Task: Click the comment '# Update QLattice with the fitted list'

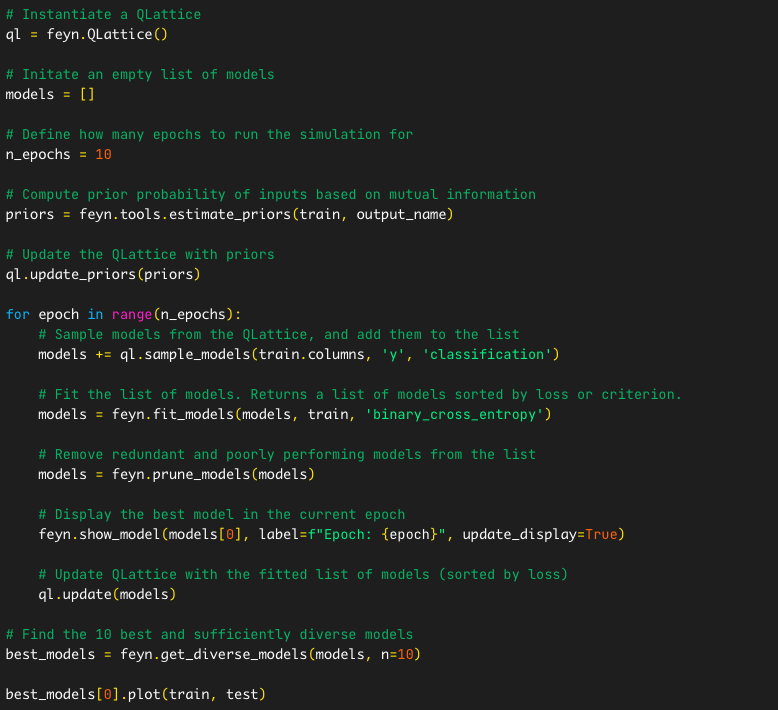Action: click(303, 575)
